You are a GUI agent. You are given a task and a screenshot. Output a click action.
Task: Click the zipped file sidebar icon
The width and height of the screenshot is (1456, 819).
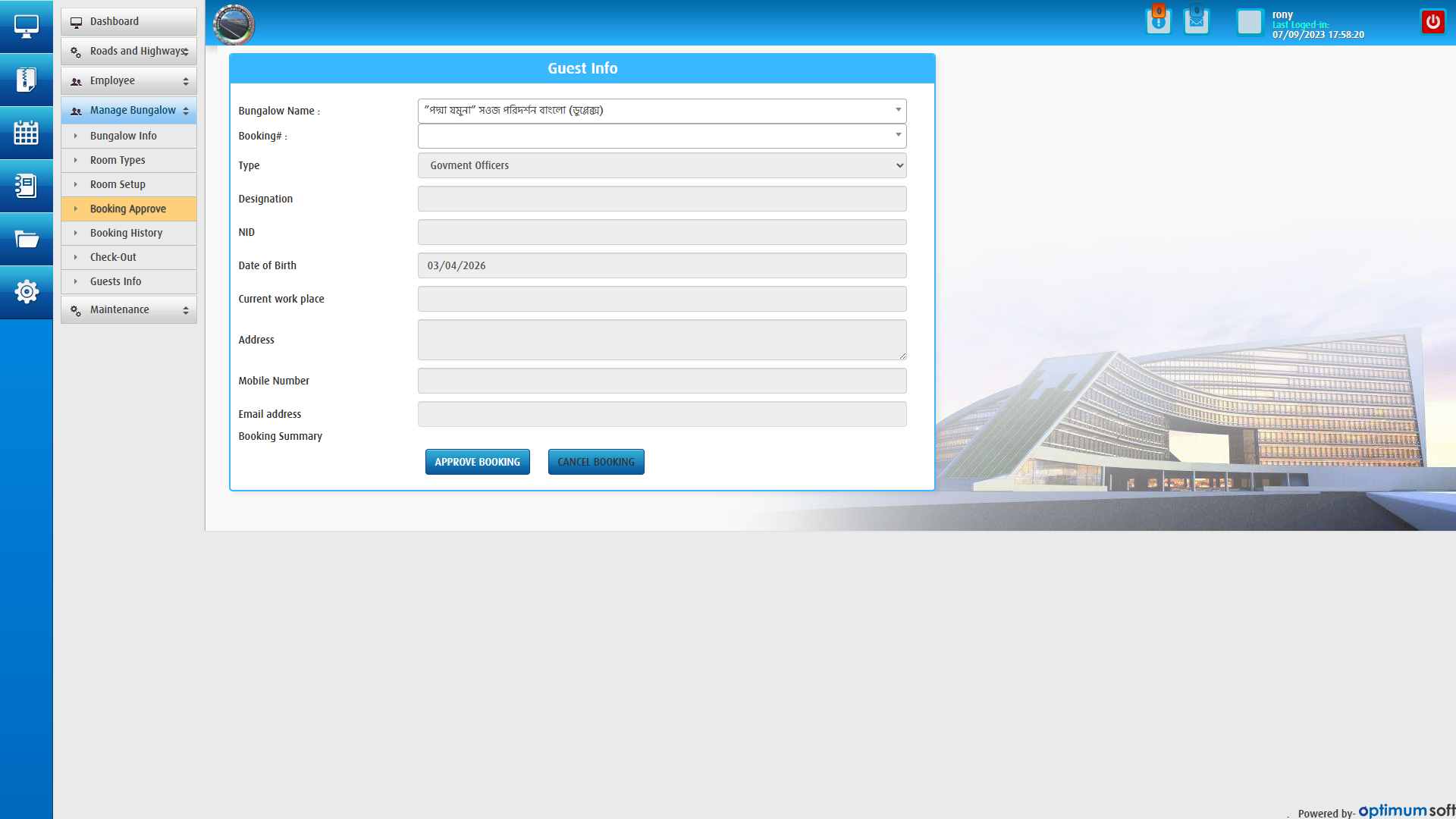pos(26,80)
